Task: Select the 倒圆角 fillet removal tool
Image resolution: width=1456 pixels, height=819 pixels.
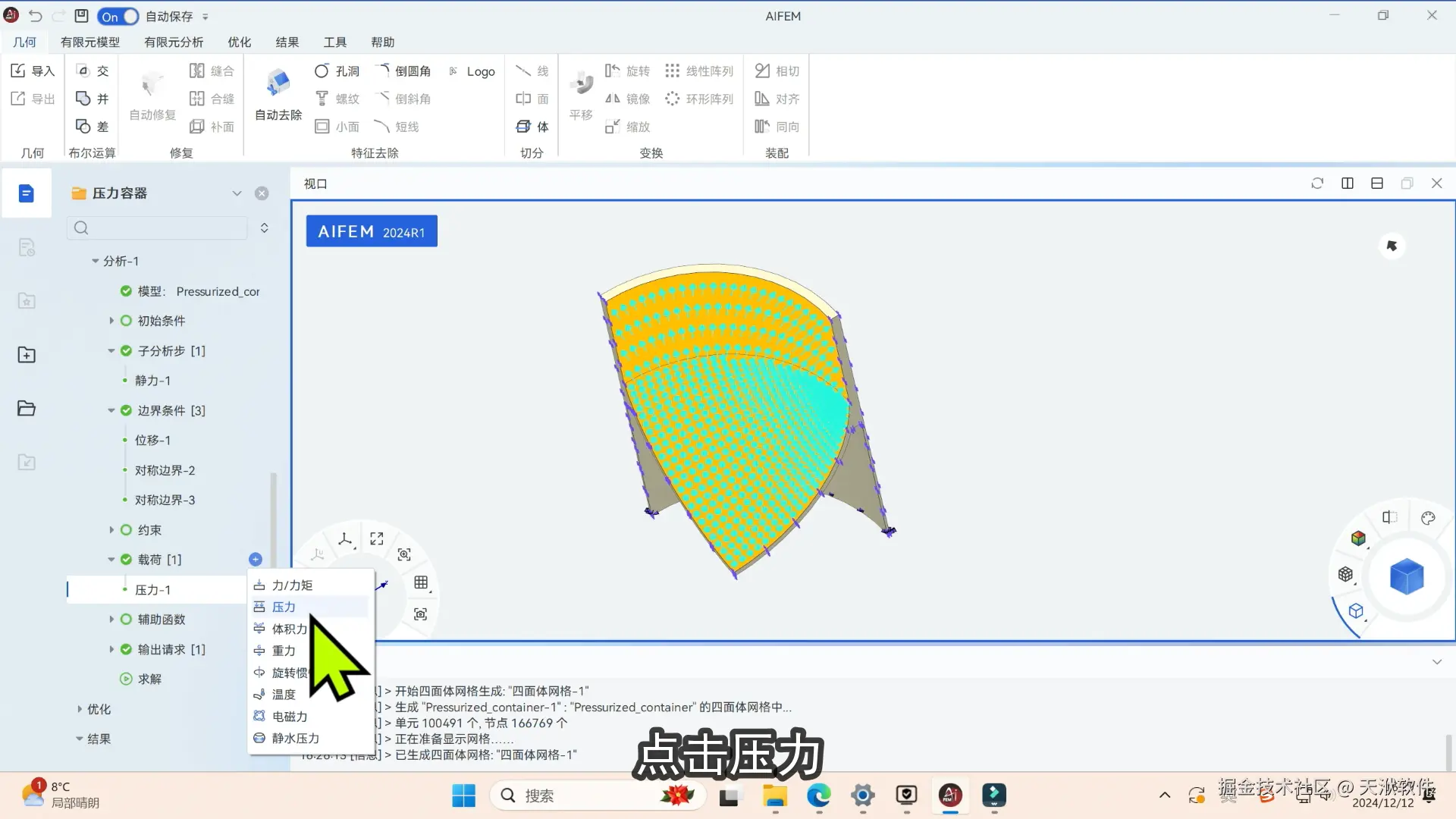Action: (404, 71)
